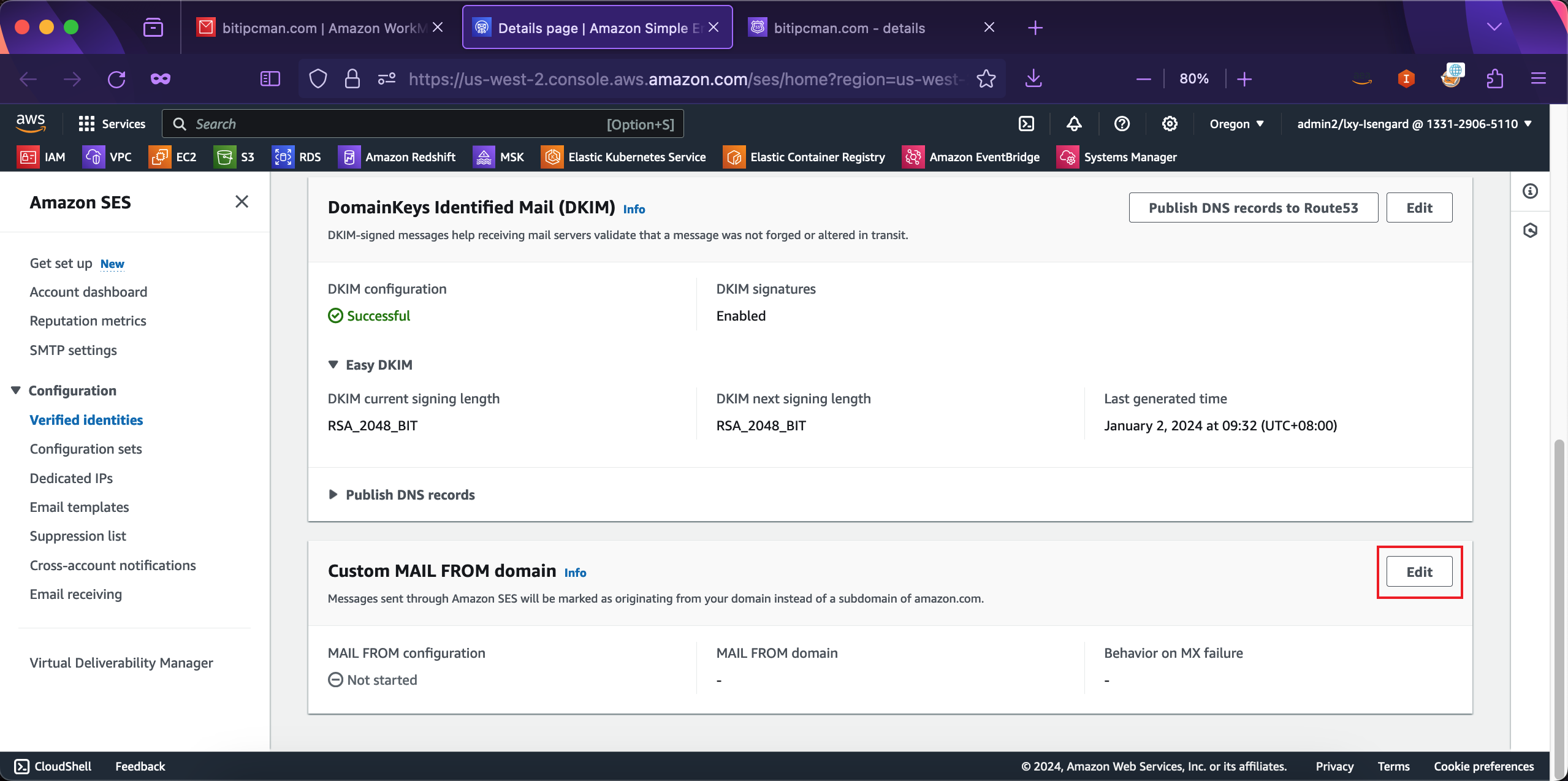This screenshot has width=1568, height=781.
Task: Launch CloudShell from the top navigation bar
Action: point(1026,124)
